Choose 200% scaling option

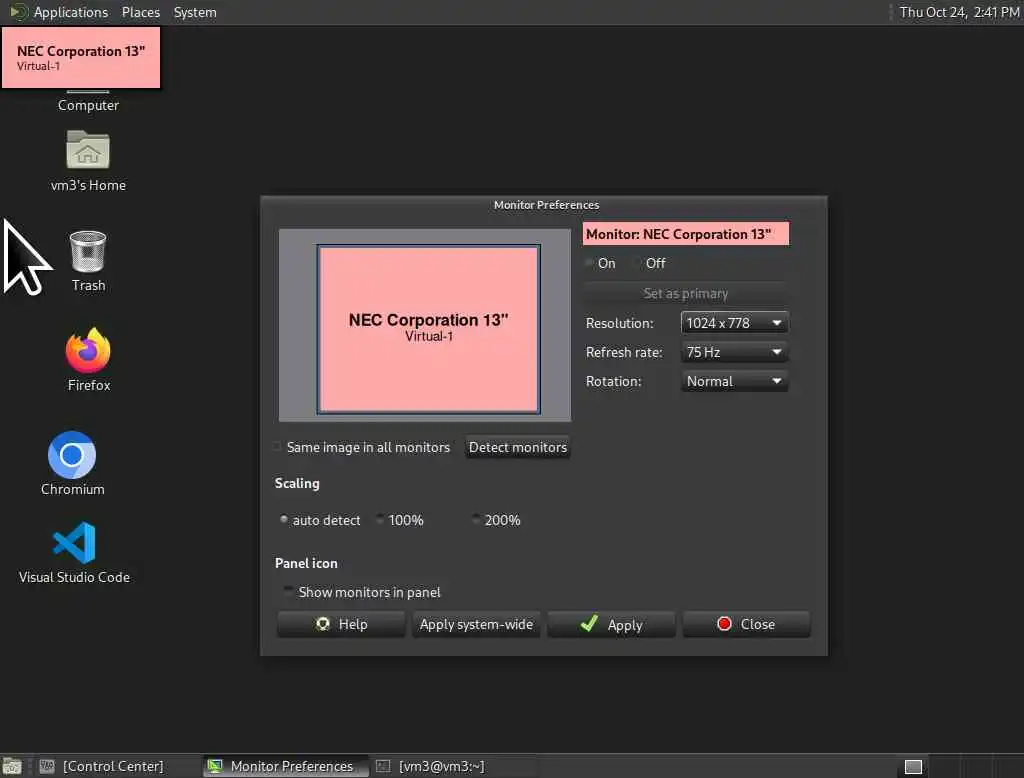click(x=475, y=520)
